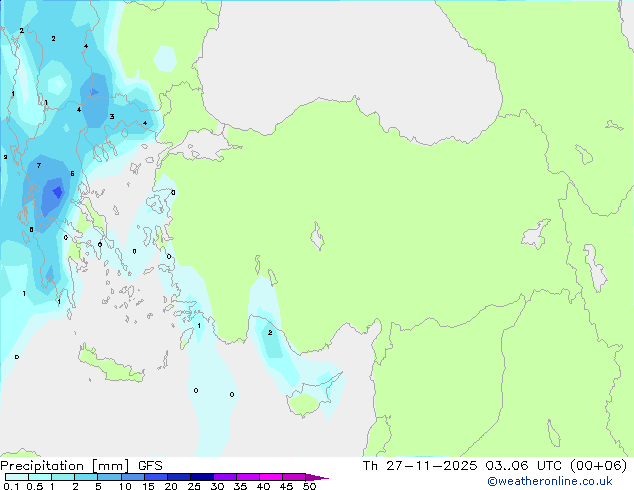Select the 40–45 mm magenta legend swatch
This screenshot has height=490, width=634.
[x=271, y=477]
